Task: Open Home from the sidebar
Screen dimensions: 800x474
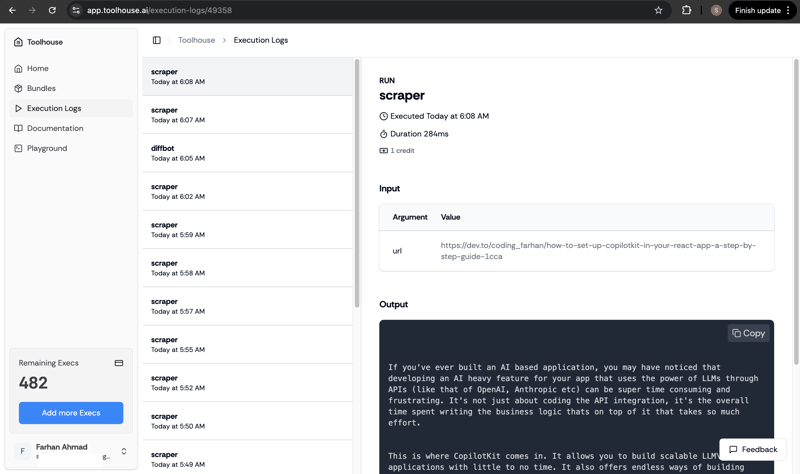Action: click(x=70, y=68)
